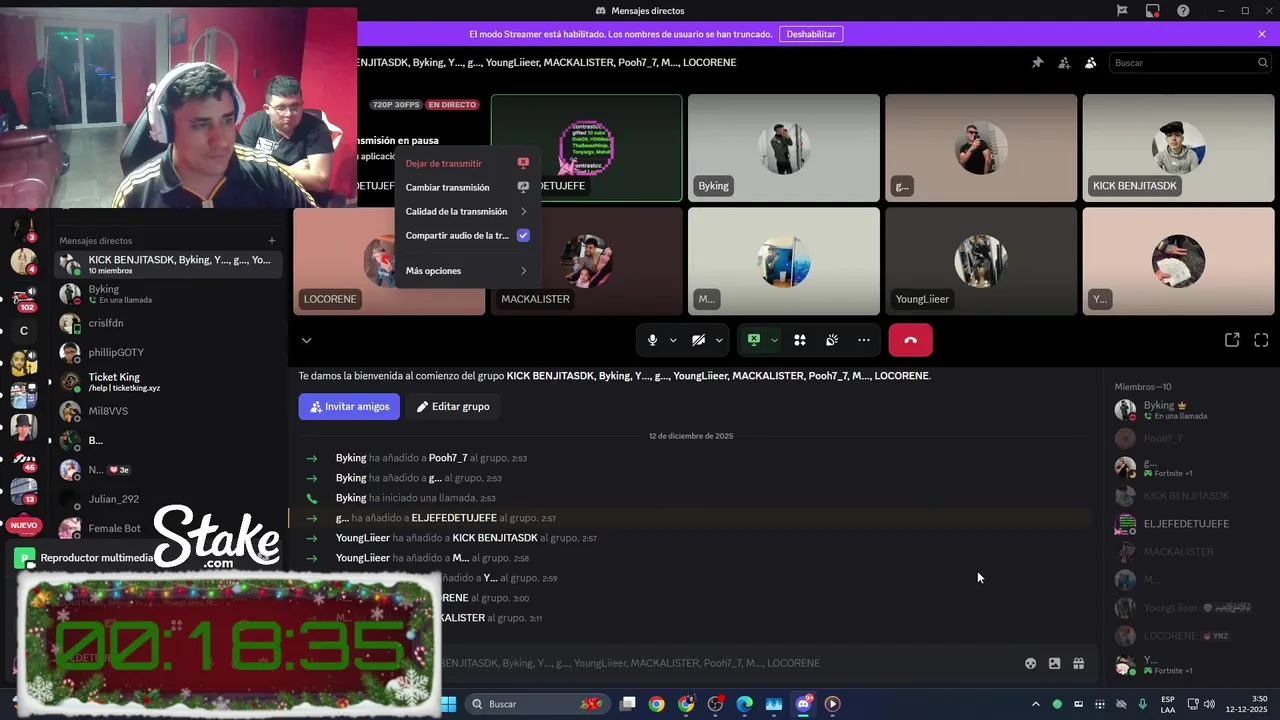This screenshot has height=720, width=1280.
Task: Open the activities launcher icon
Action: click(800, 340)
